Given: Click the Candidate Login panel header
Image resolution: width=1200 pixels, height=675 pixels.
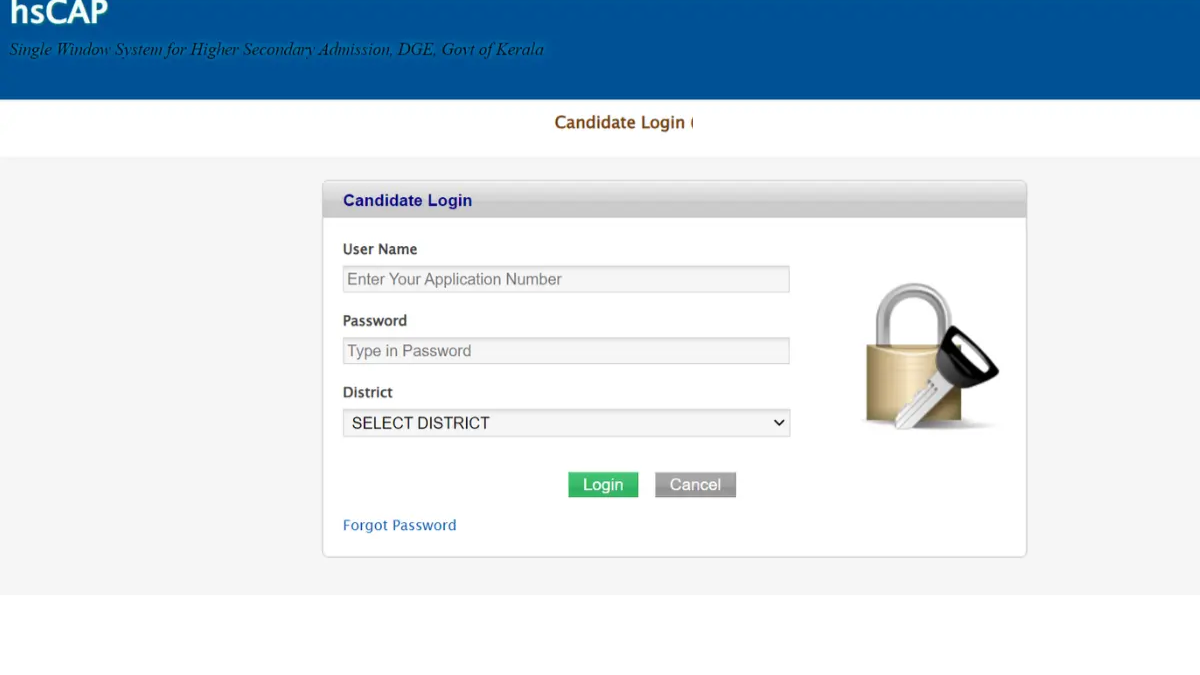Looking at the screenshot, I should (674, 200).
